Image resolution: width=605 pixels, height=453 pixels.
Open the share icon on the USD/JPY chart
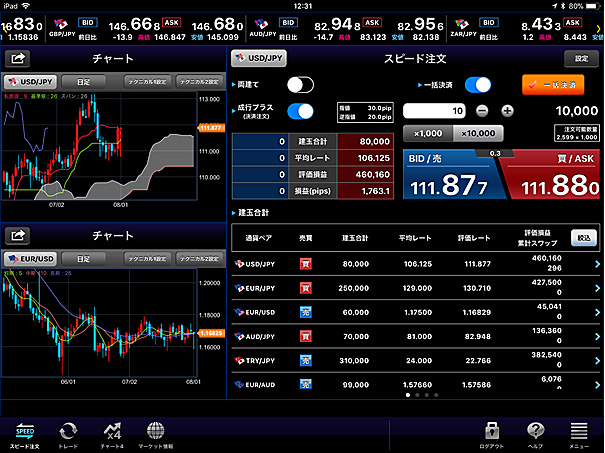point(19,58)
